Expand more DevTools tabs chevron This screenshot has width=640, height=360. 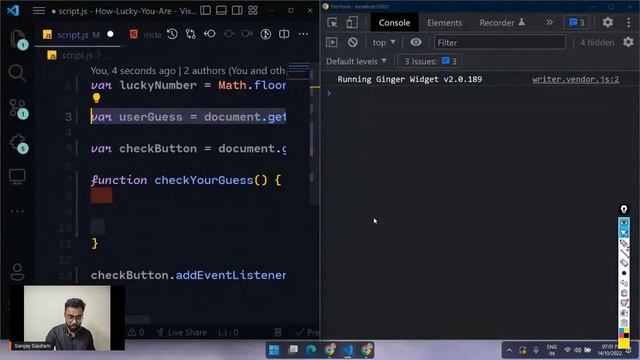pos(549,22)
